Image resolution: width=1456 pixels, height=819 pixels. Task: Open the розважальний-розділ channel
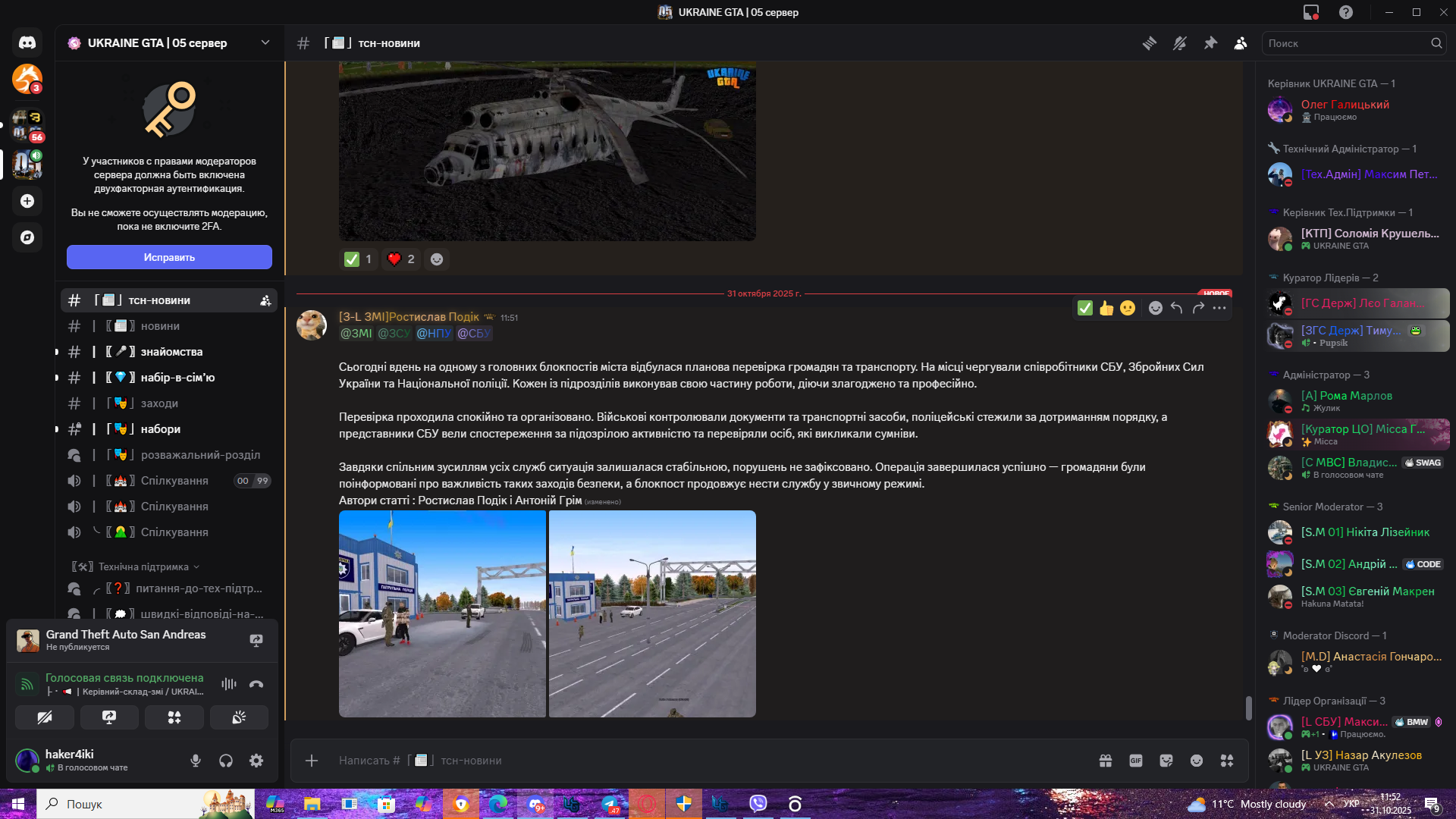[169, 455]
